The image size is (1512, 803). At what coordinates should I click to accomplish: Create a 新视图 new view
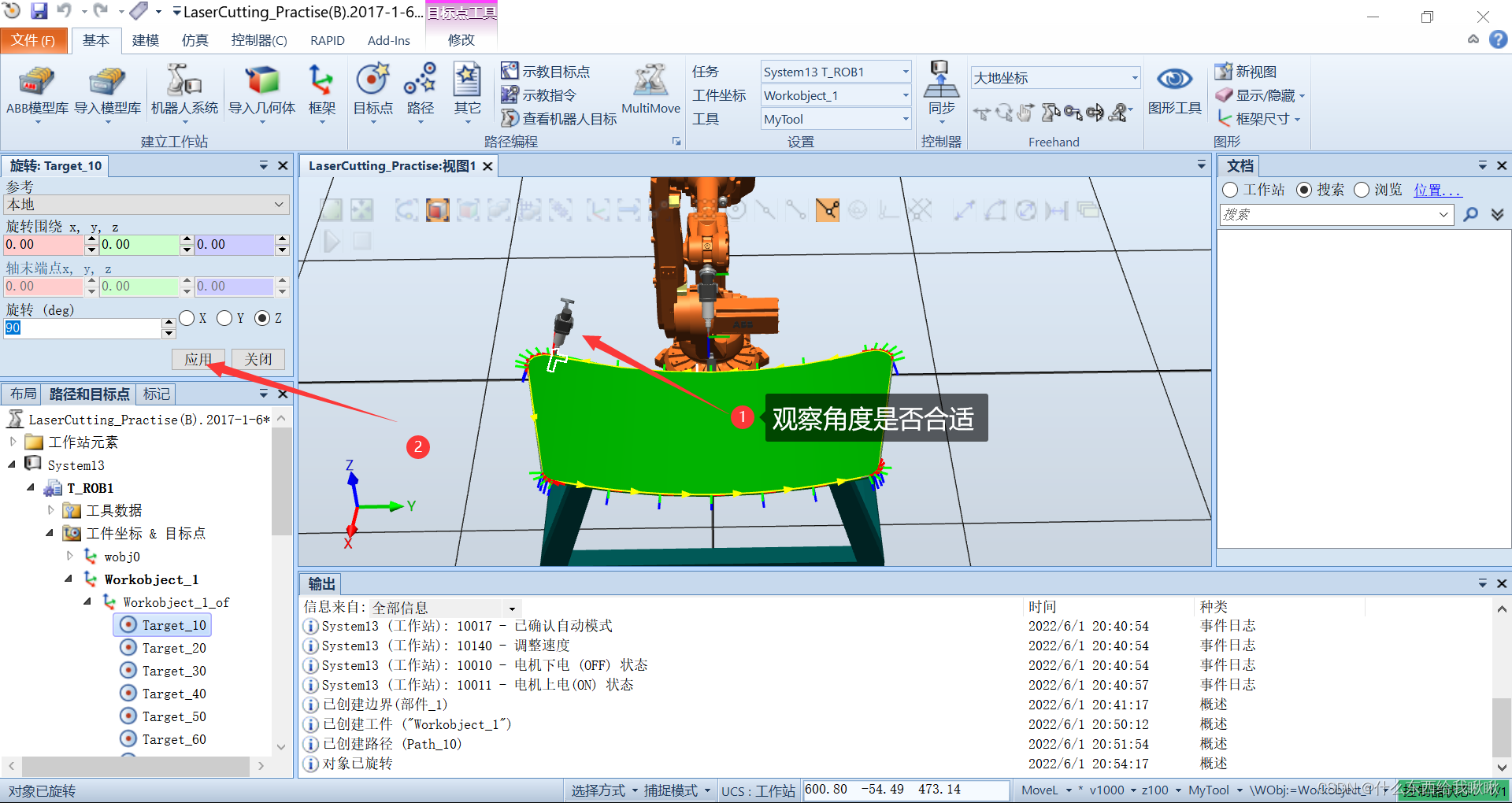[x=1246, y=72]
